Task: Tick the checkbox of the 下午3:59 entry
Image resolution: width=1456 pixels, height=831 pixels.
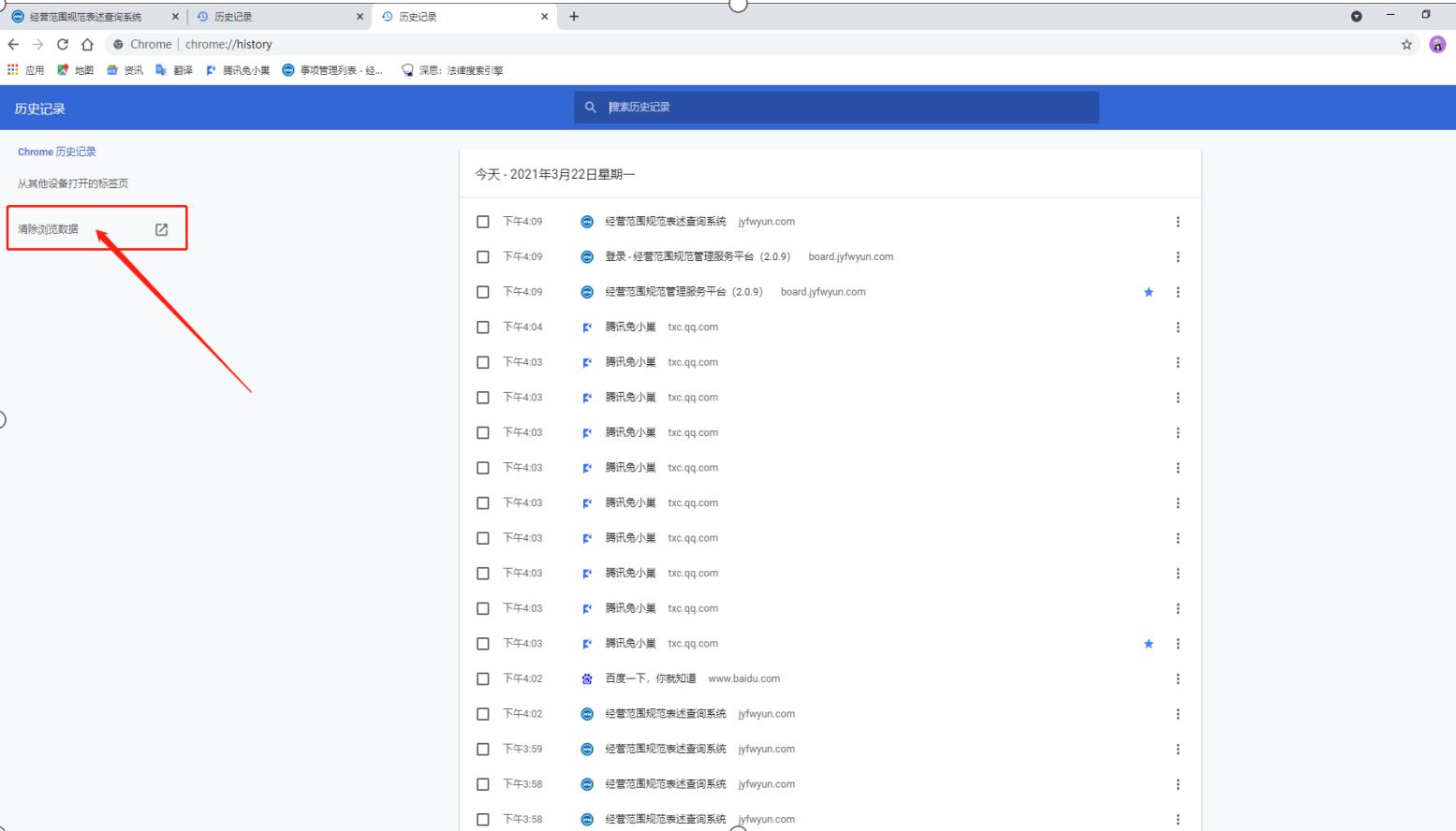Action: pyautogui.click(x=483, y=749)
